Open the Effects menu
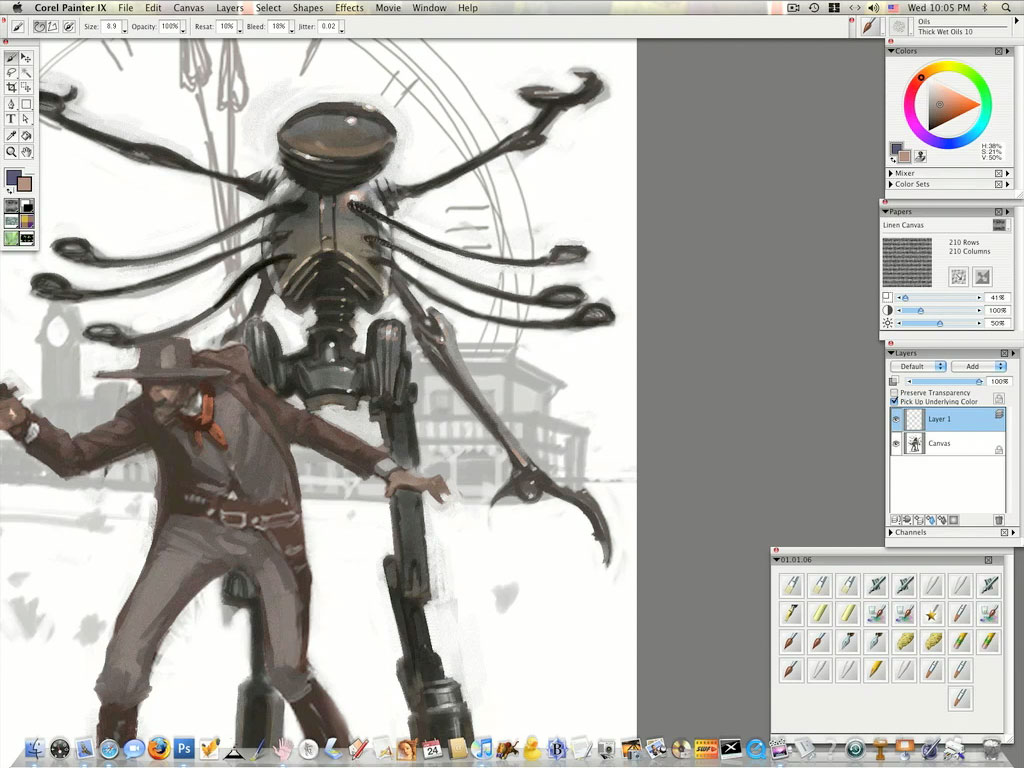The image size is (1024, 768). (349, 8)
